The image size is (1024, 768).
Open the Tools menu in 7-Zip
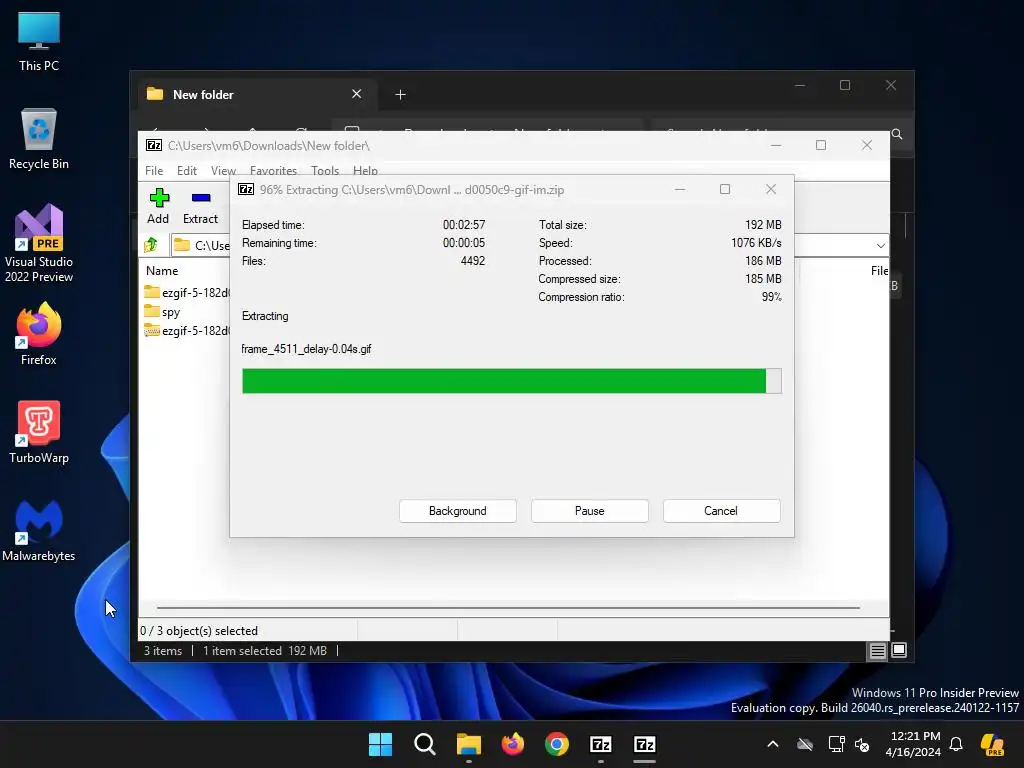coord(325,170)
